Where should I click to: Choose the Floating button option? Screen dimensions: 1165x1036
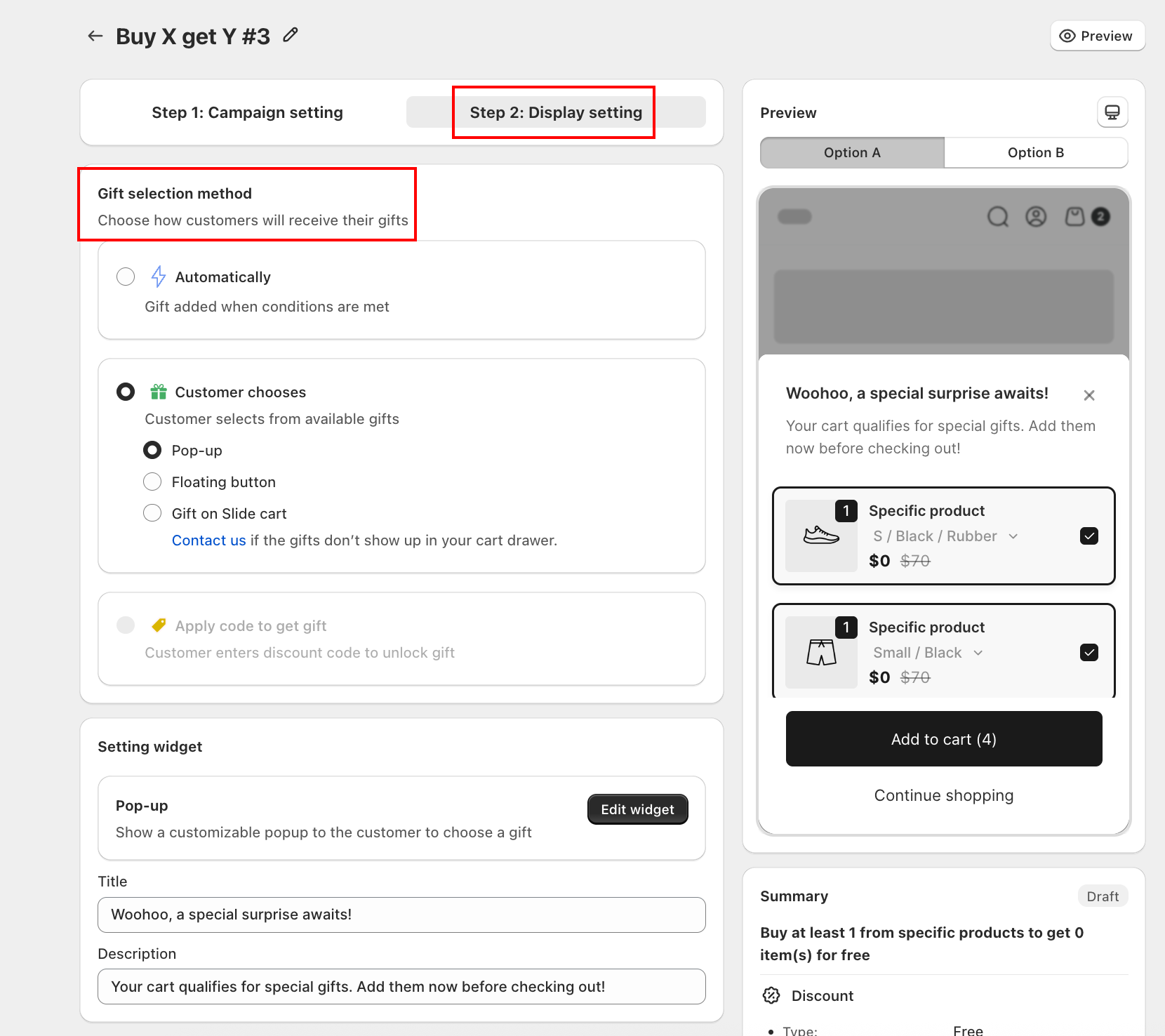[x=152, y=482]
